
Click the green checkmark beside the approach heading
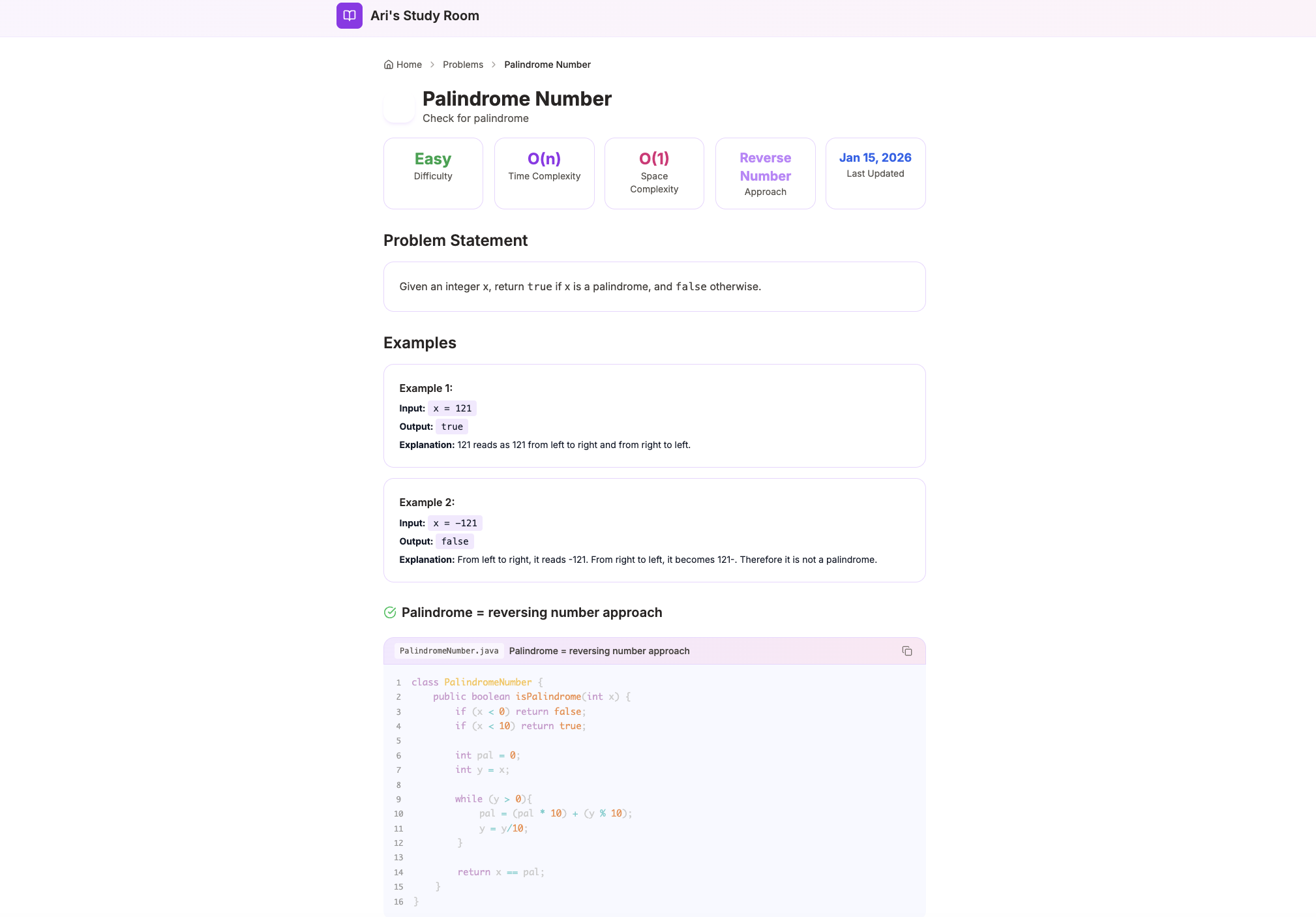(390, 612)
